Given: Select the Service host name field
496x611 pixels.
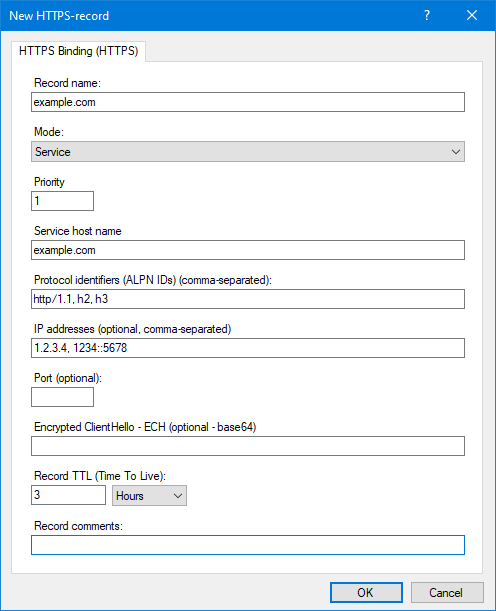Looking at the screenshot, I should click(x=248, y=250).
